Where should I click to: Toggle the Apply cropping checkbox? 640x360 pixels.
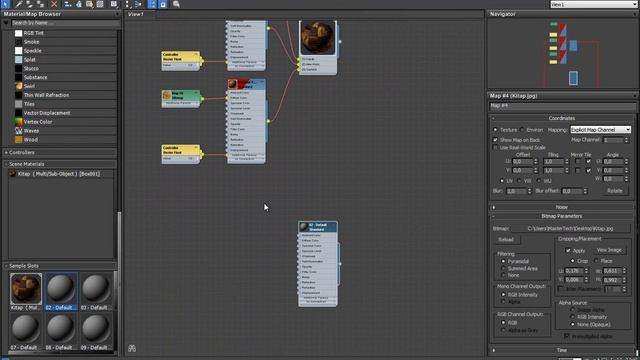pos(568,250)
